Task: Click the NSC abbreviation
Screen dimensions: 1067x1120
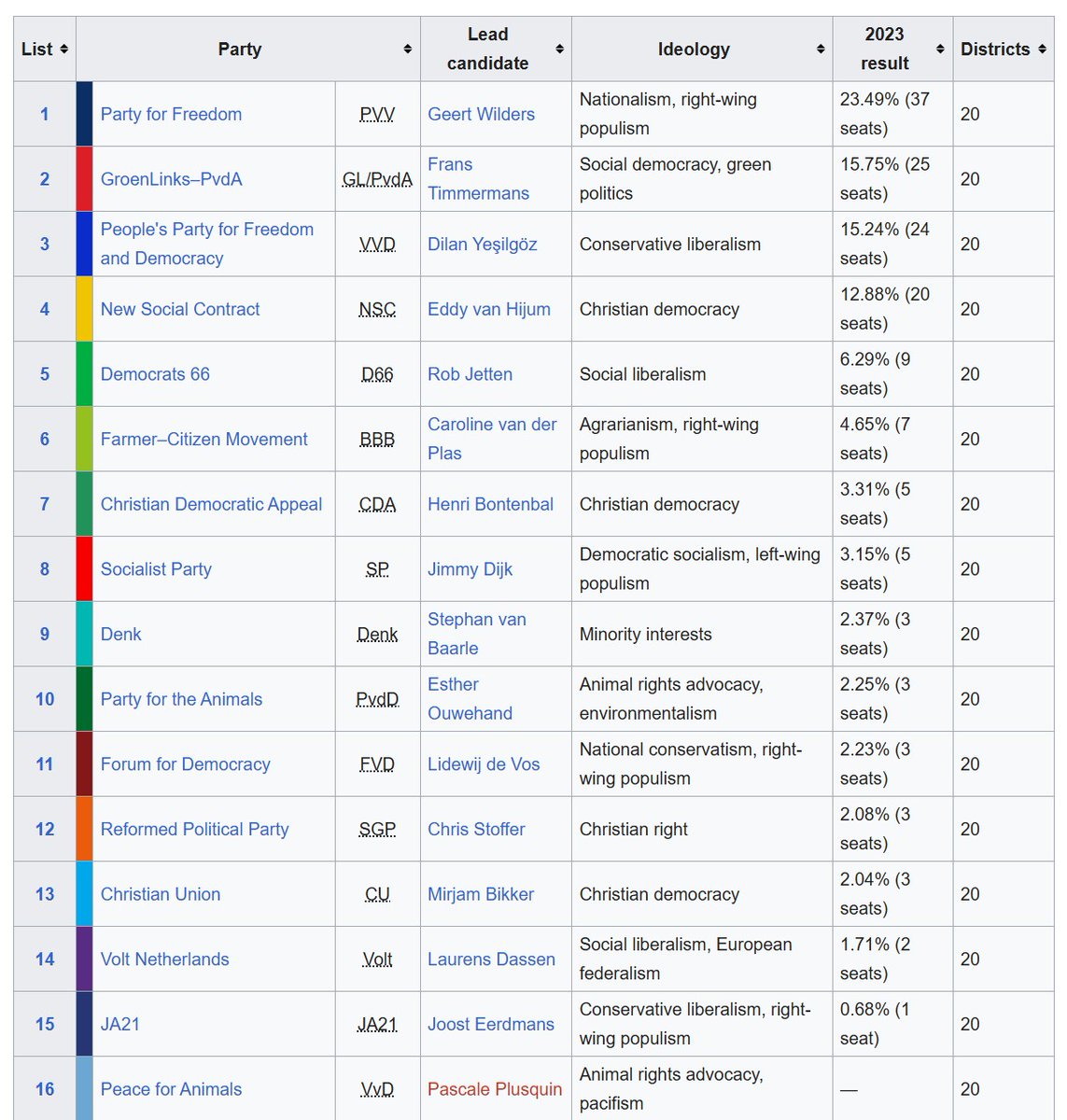Action: (377, 309)
